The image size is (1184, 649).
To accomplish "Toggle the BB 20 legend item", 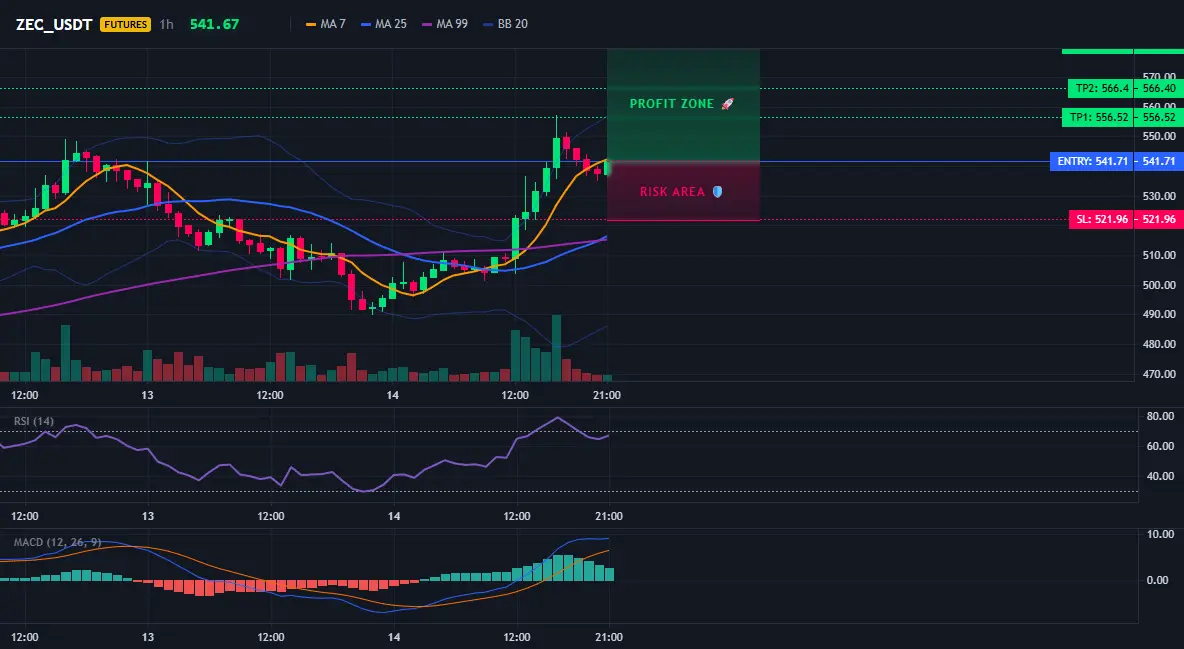I will 505,24.
